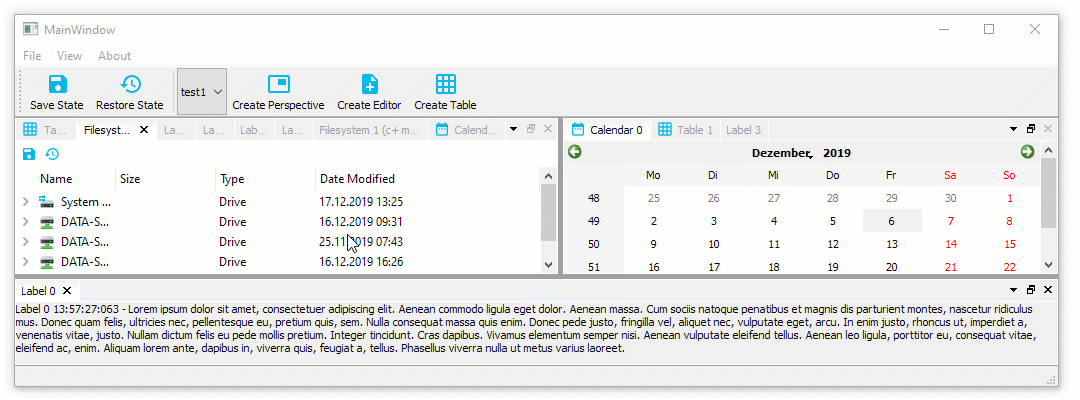Go to previous month in calendar
Image resolution: width=1080 pixels, height=400 pixels.
pos(575,152)
